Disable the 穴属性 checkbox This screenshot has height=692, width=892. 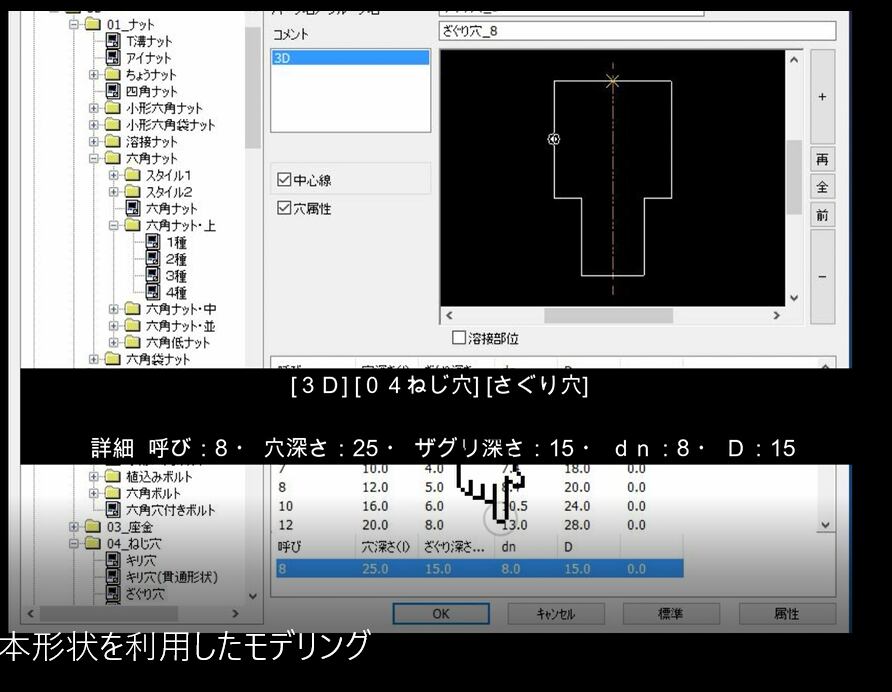284,209
